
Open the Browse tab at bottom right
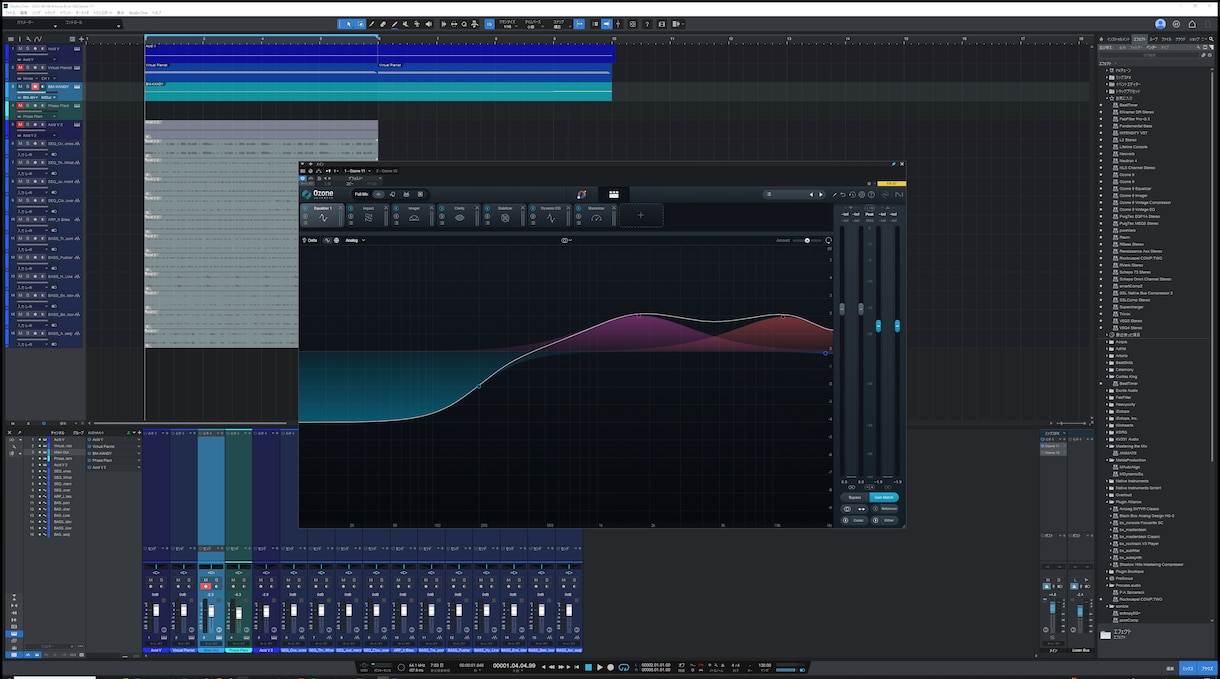(1207, 667)
